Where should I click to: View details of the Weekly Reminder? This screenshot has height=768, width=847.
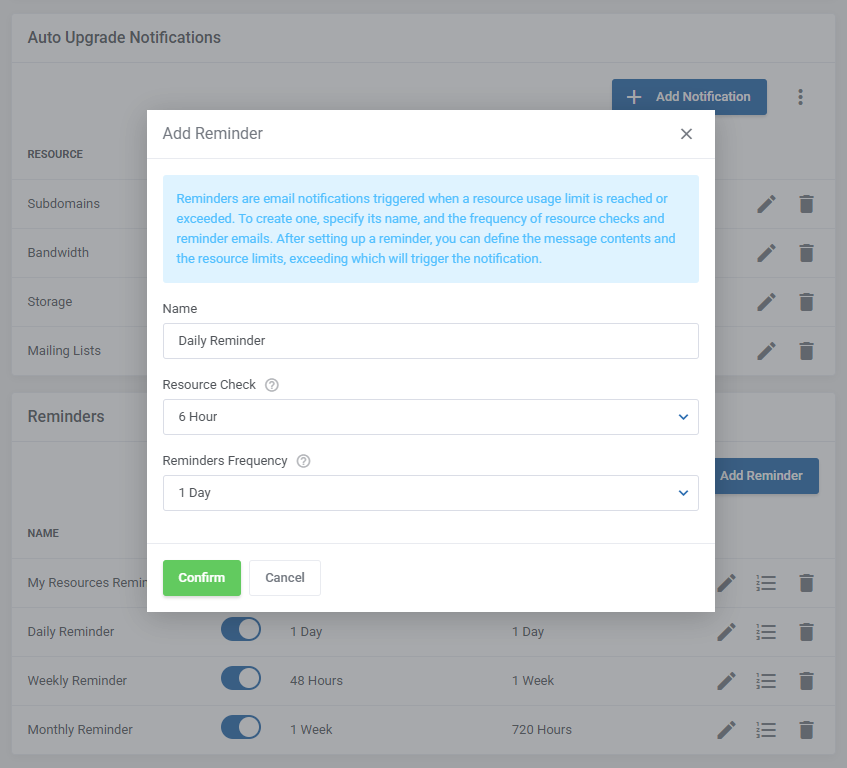point(766,680)
